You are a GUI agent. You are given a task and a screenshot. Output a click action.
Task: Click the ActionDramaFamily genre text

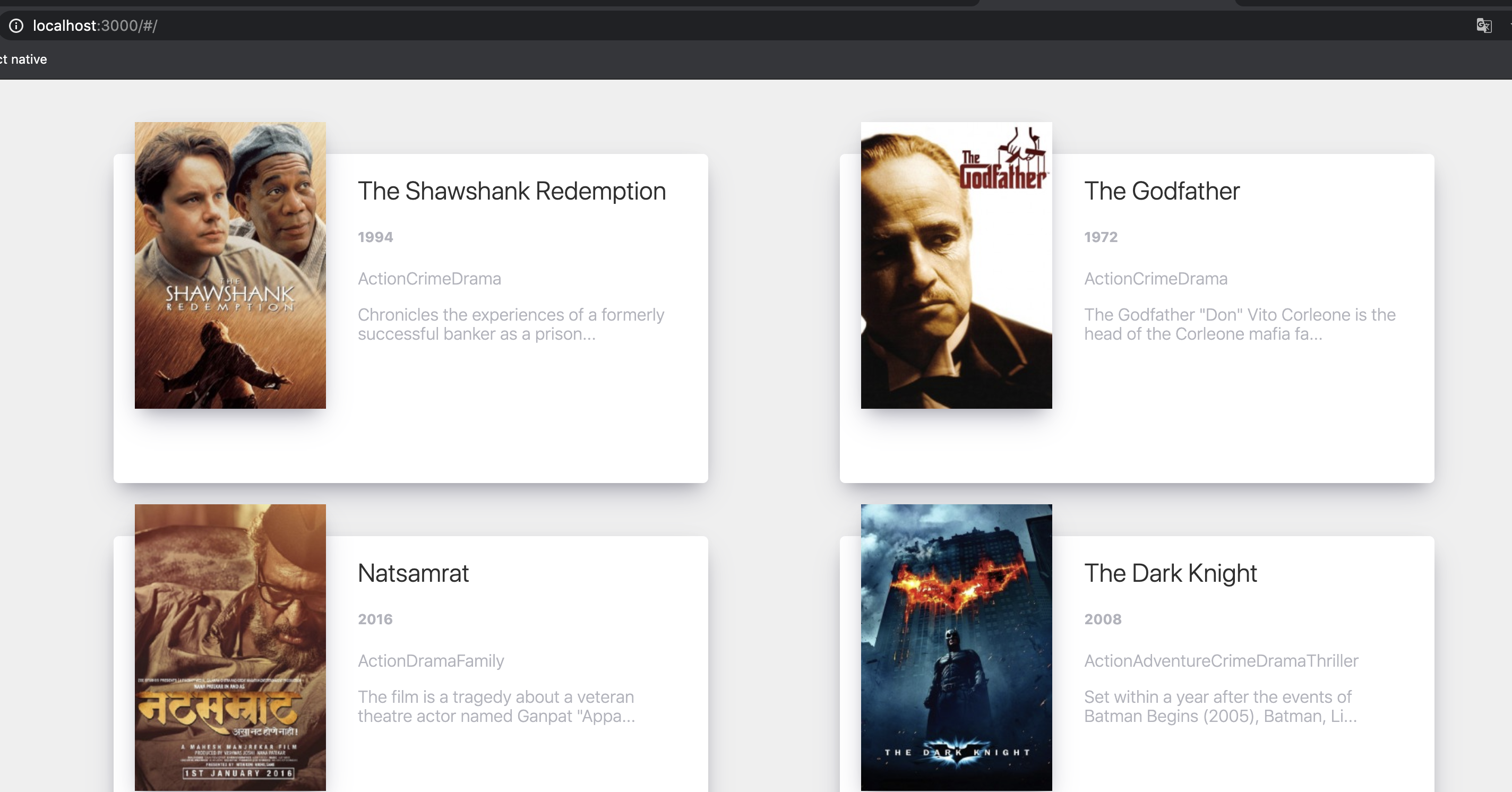431,660
